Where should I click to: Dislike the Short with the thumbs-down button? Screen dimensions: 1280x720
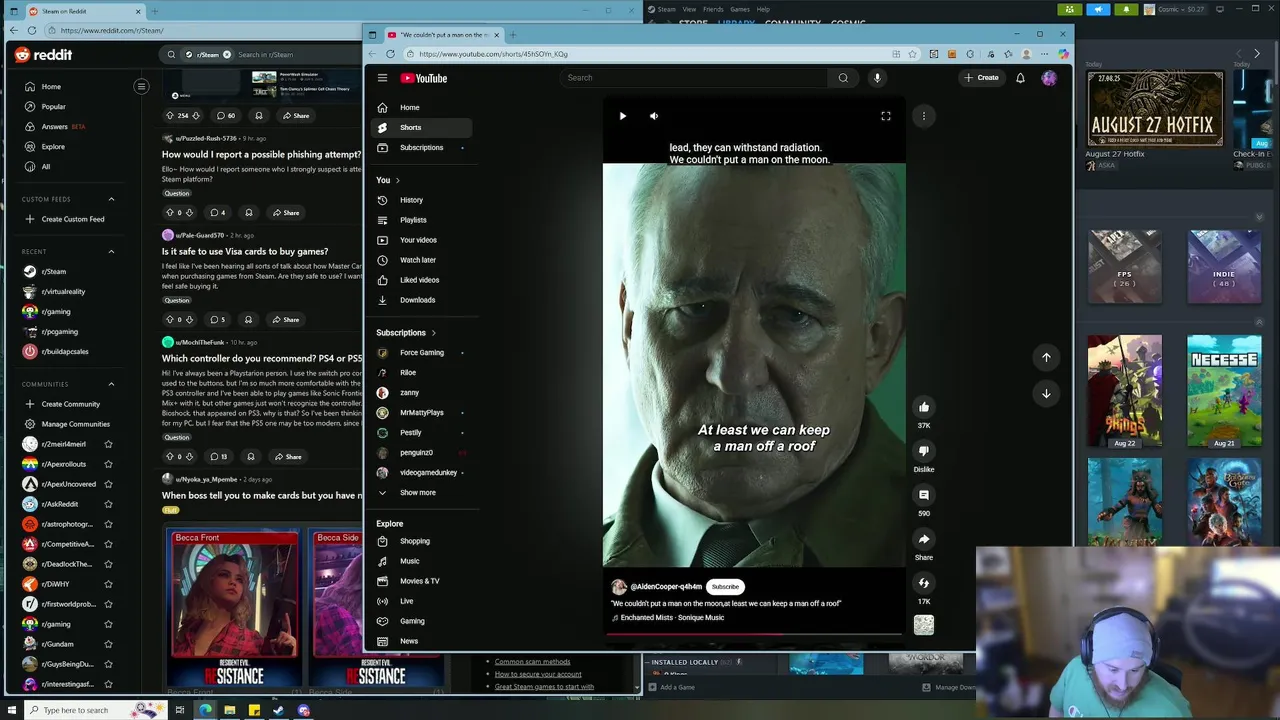[924, 451]
